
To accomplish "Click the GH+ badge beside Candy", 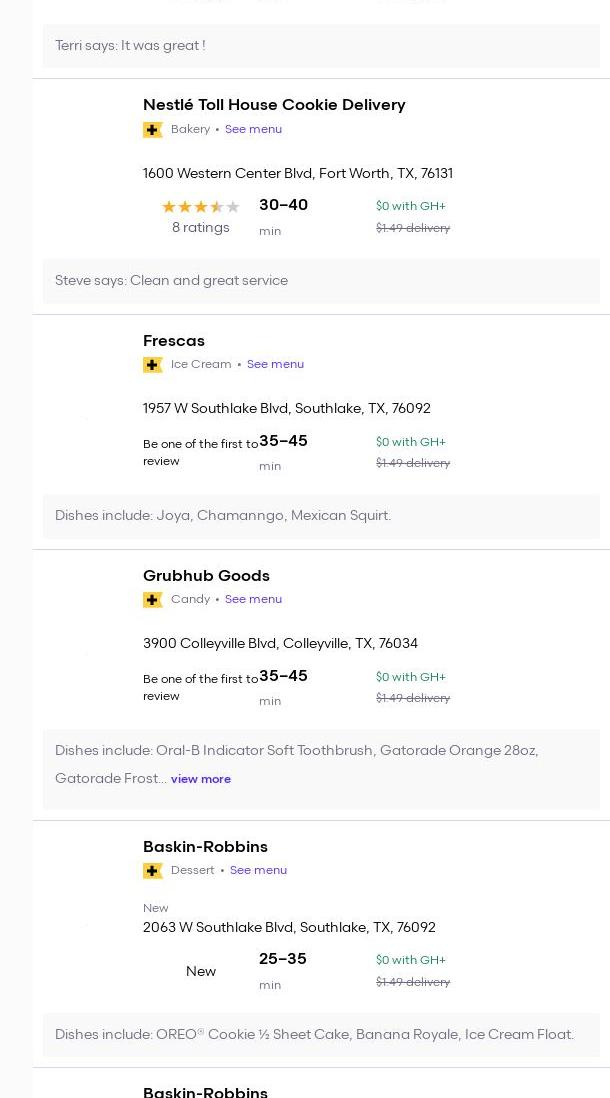I will (x=153, y=600).
